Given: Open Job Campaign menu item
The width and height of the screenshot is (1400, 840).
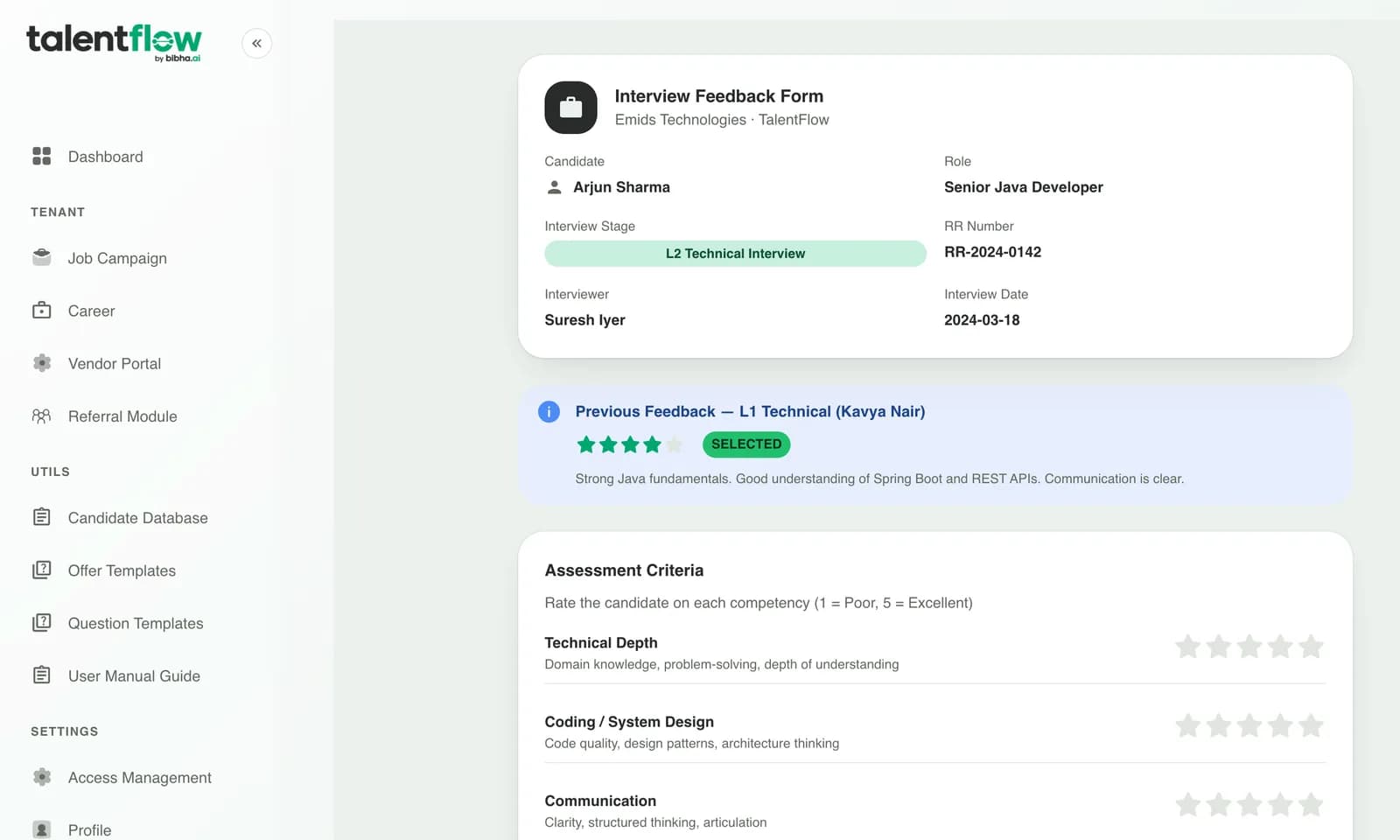Looking at the screenshot, I should tap(117, 258).
